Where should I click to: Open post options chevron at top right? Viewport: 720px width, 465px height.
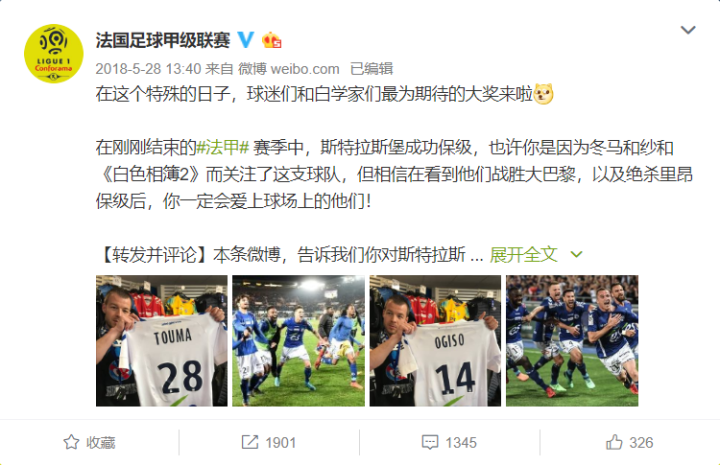click(x=688, y=30)
